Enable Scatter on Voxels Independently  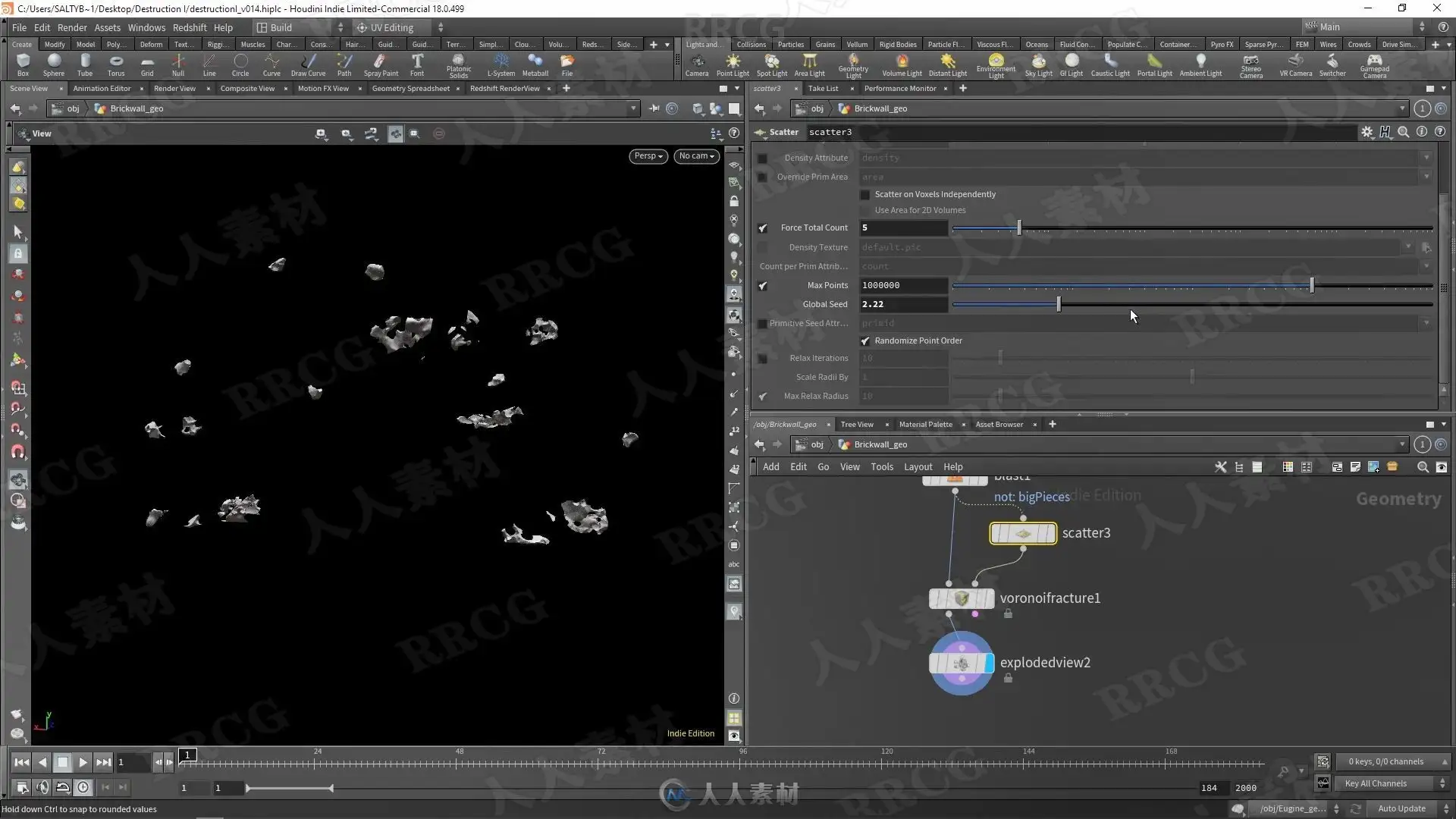coord(865,195)
